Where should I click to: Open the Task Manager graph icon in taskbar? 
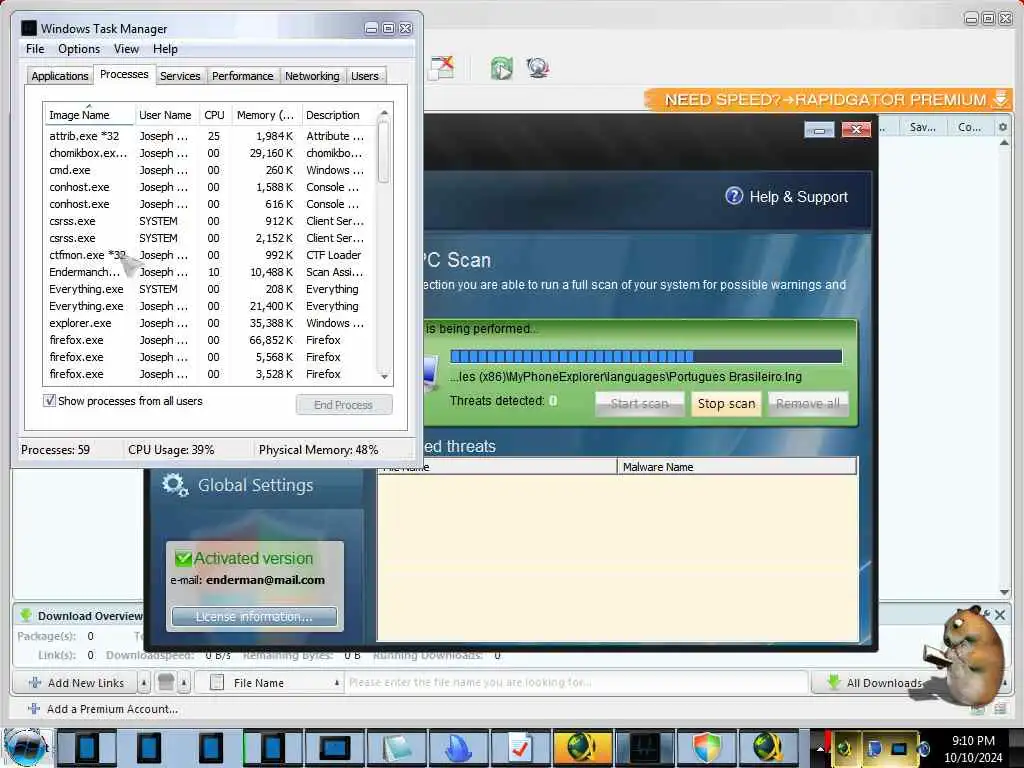point(645,748)
